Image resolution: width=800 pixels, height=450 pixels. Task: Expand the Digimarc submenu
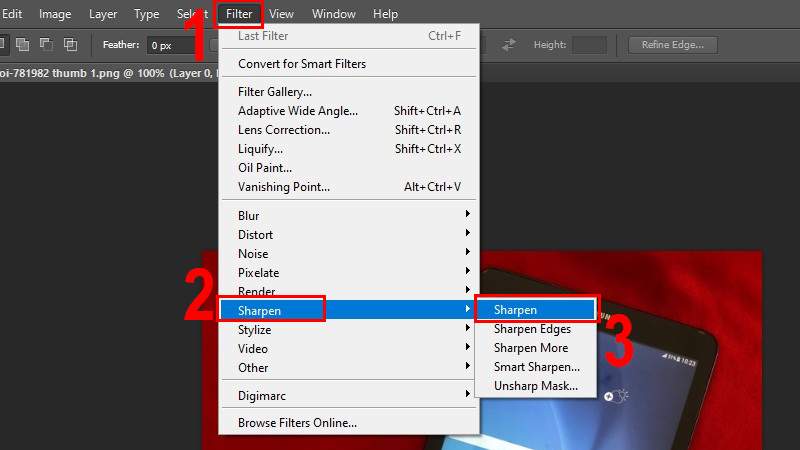point(349,395)
